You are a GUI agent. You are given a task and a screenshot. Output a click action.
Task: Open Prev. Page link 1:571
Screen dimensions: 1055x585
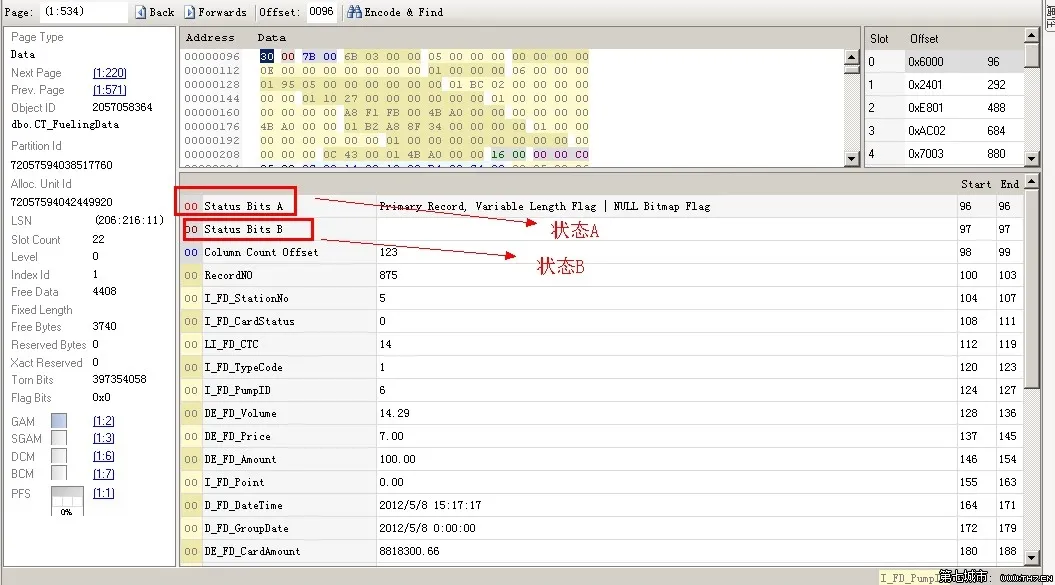(x=110, y=90)
